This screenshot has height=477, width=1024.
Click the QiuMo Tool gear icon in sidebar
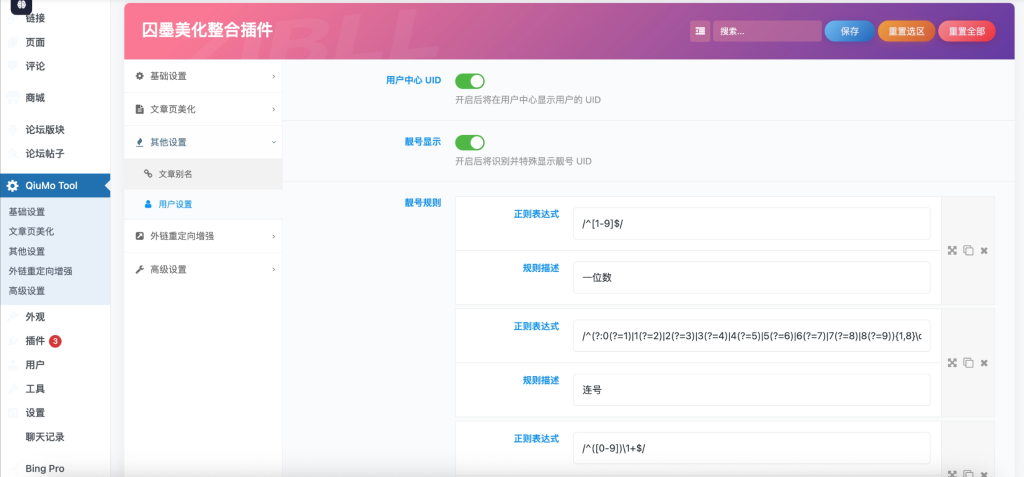(12, 186)
